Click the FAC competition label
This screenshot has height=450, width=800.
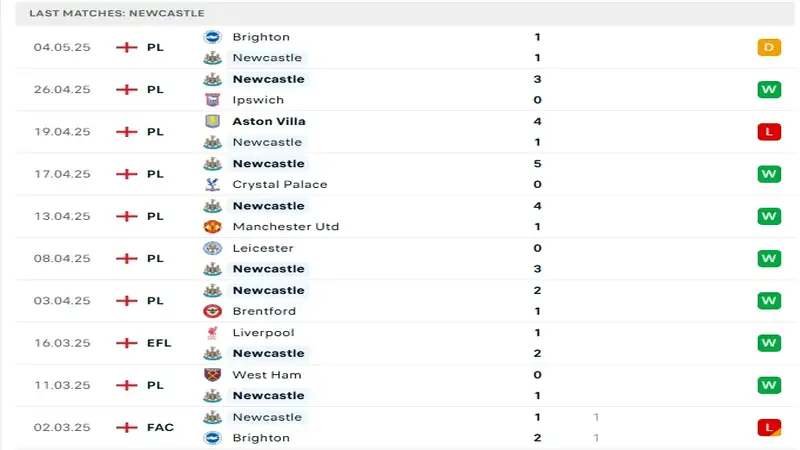(x=160, y=427)
